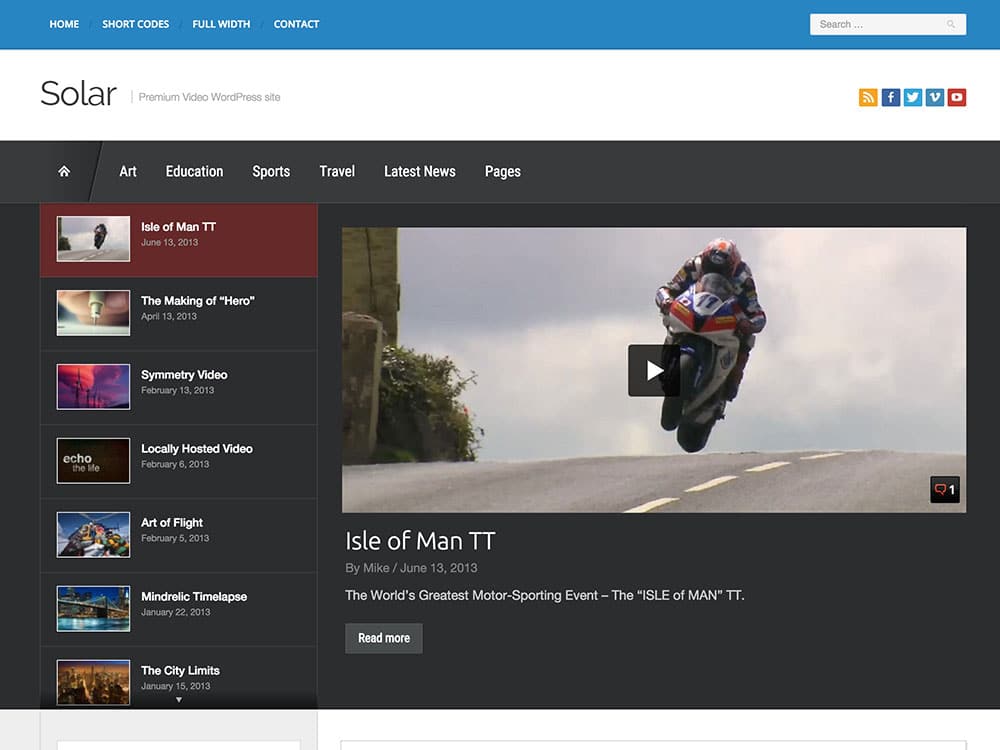Click the YouTube social icon
This screenshot has width=1000, height=750.
coord(957,97)
